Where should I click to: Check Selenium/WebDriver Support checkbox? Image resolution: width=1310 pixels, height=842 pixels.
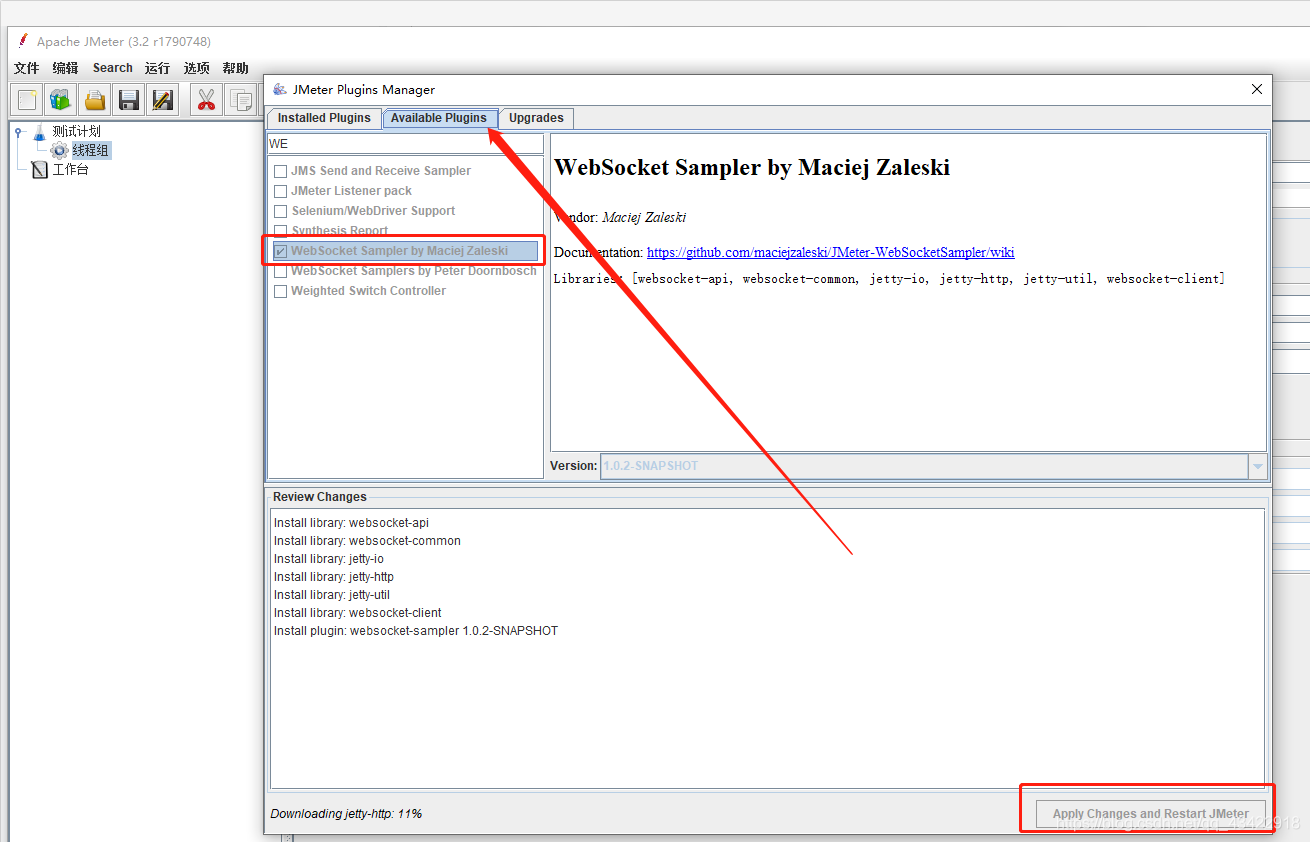click(281, 211)
